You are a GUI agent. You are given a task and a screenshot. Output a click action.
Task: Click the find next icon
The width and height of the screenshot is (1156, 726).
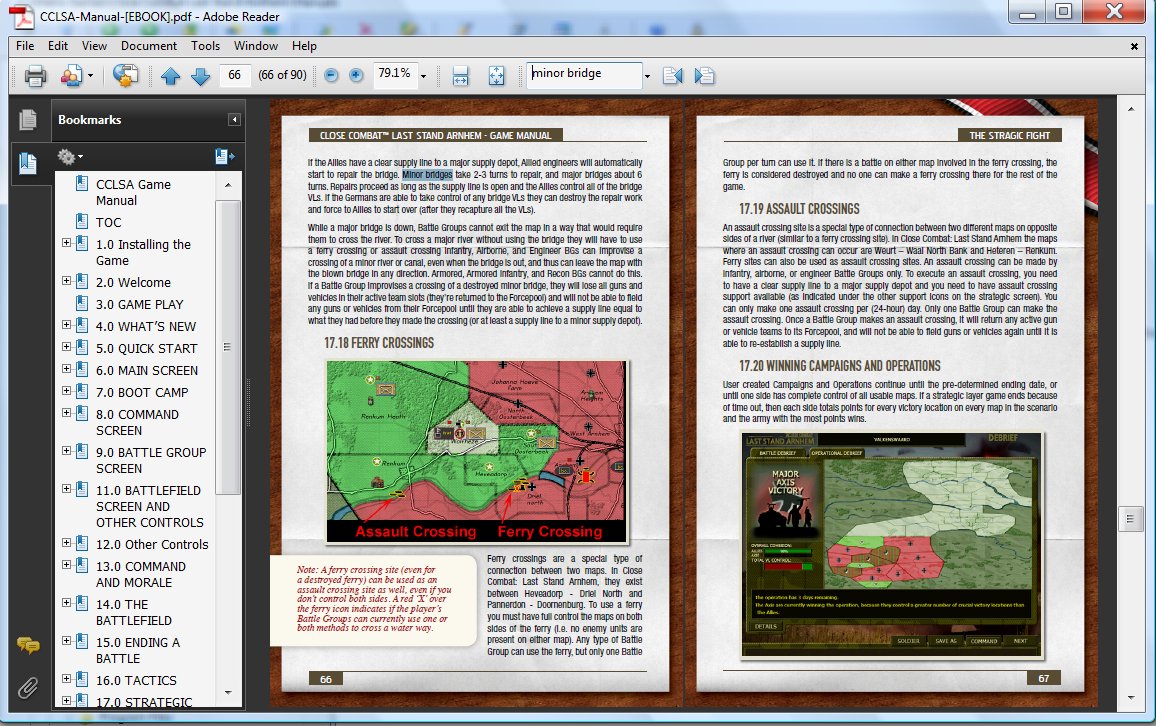point(704,75)
